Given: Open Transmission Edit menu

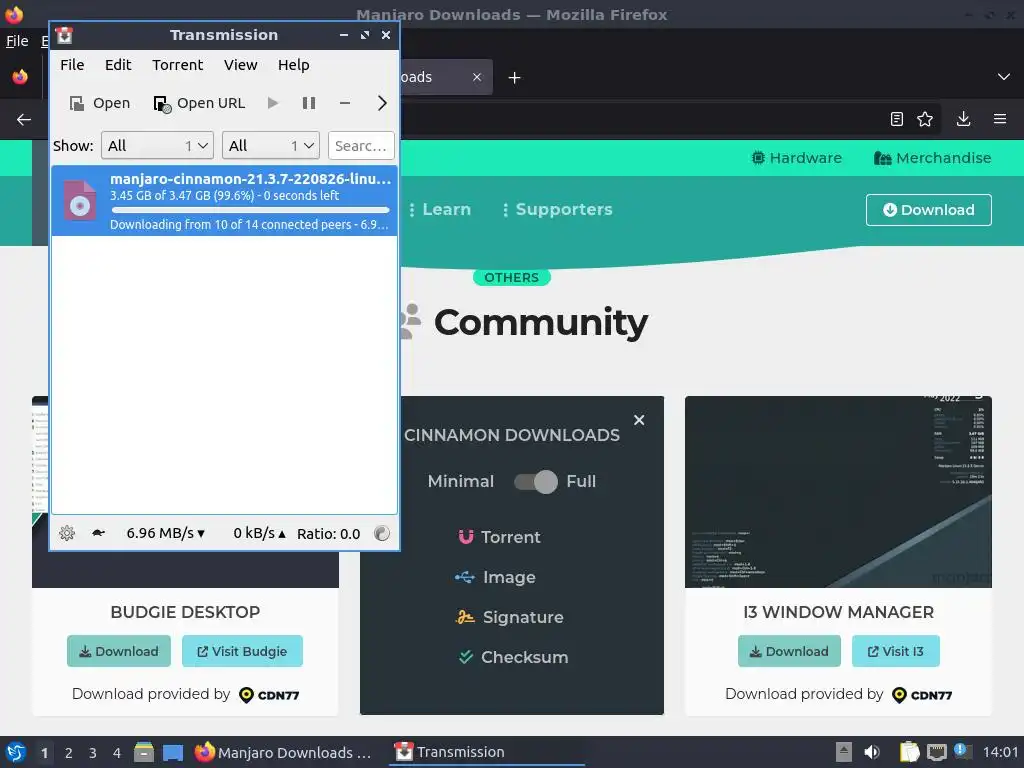Looking at the screenshot, I should pos(118,65).
